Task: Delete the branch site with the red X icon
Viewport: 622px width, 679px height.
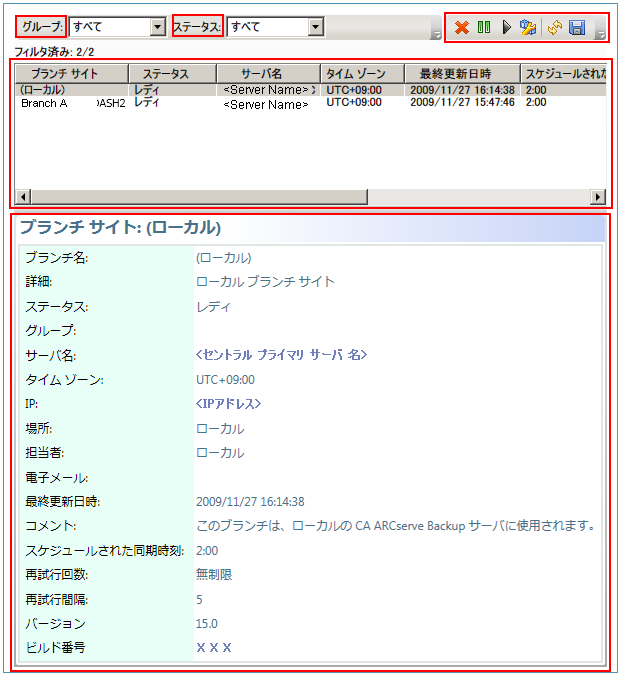Action: click(x=462, y=28)
